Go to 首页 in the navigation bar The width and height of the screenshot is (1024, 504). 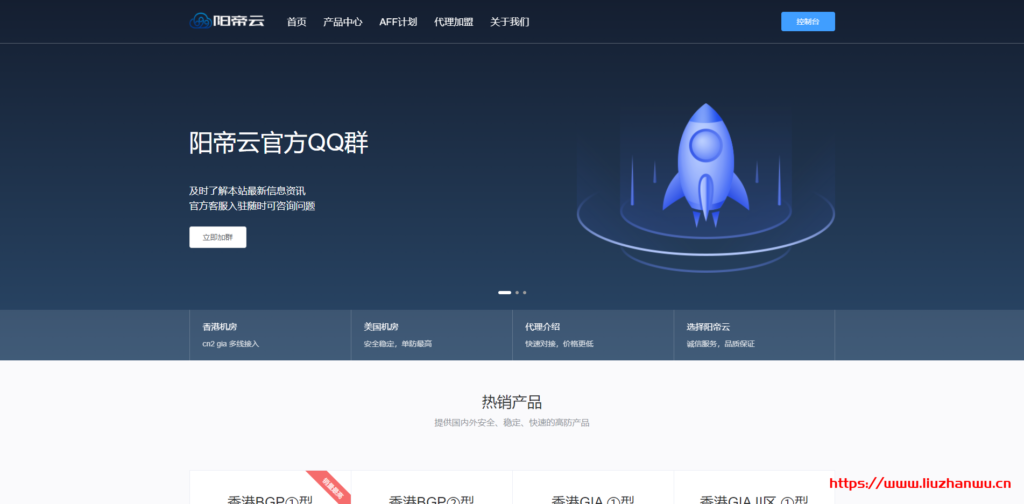(296, 22)
